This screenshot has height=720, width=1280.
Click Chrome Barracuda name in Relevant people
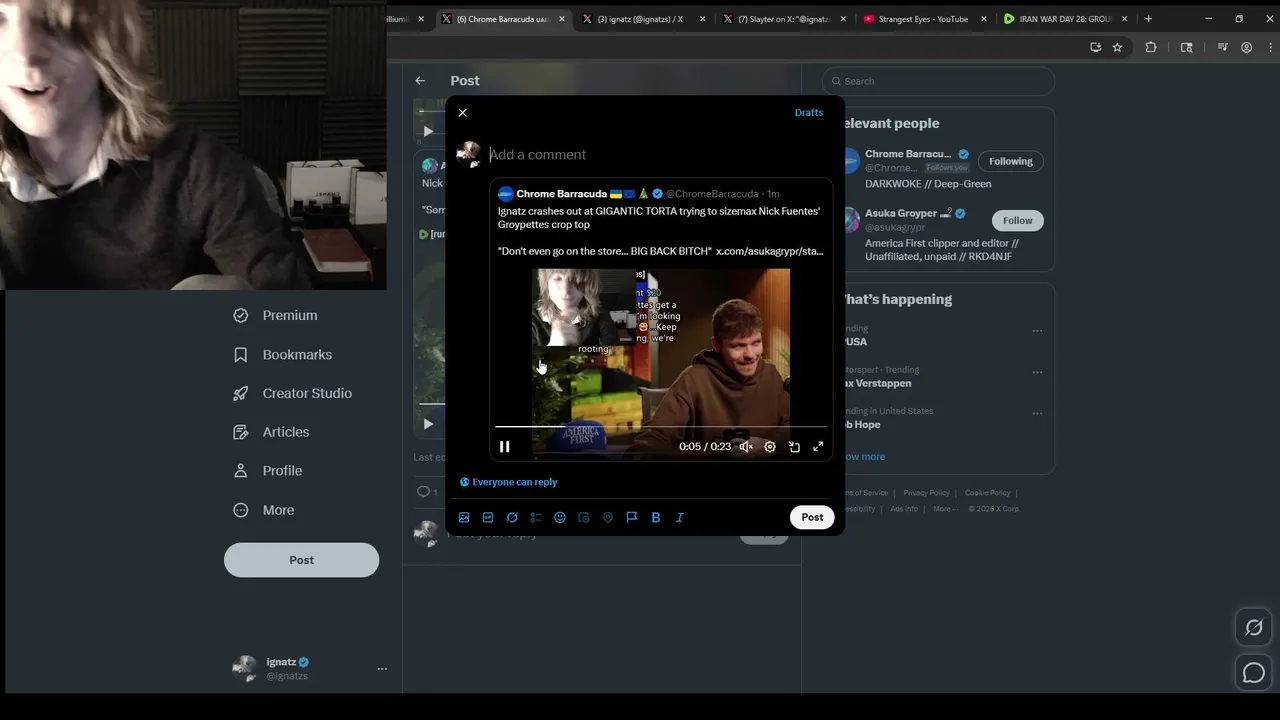[x=908, y=154]
